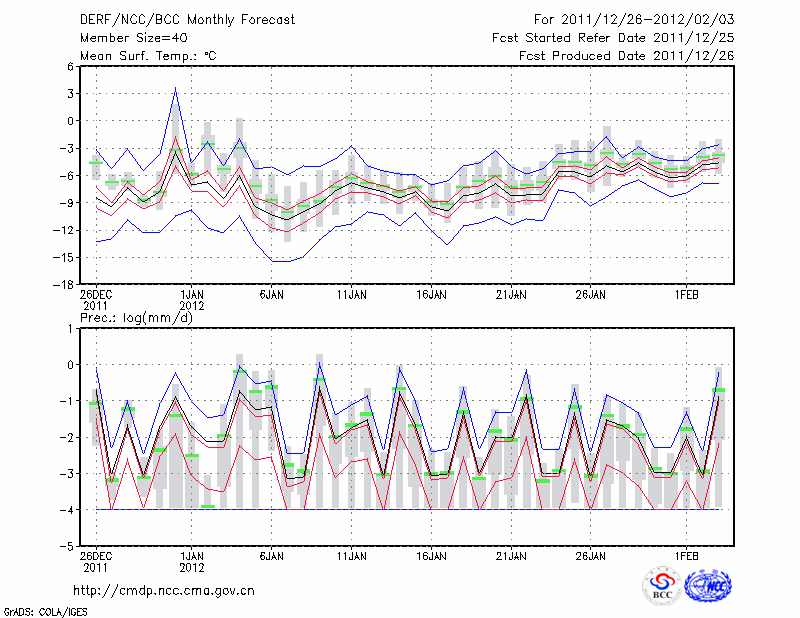Click 26JAN tick on precipitation chart axis
This screenshot has height=618, width=800.
click(591, 553)
